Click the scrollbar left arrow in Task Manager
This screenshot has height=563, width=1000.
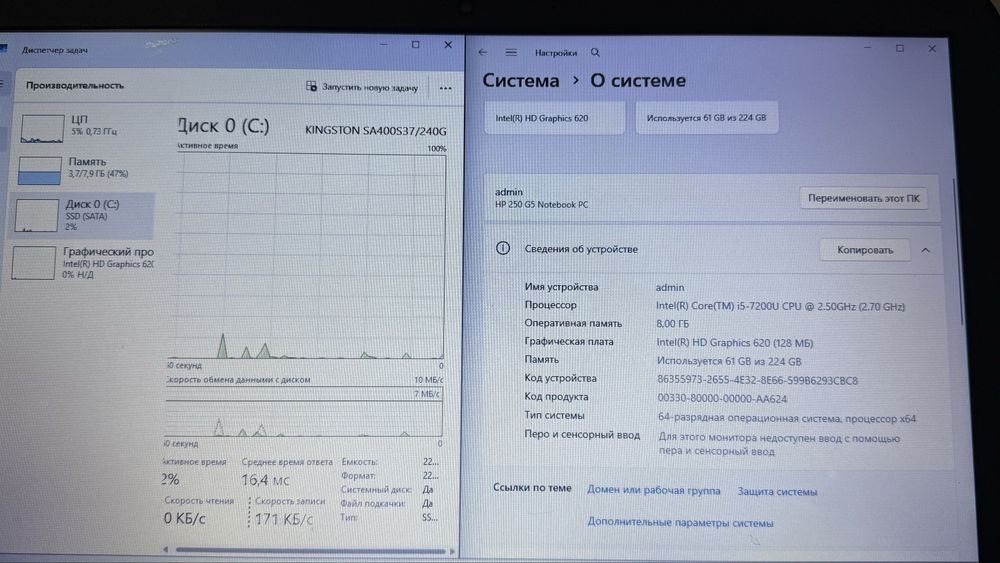click(x=165, y=550)
